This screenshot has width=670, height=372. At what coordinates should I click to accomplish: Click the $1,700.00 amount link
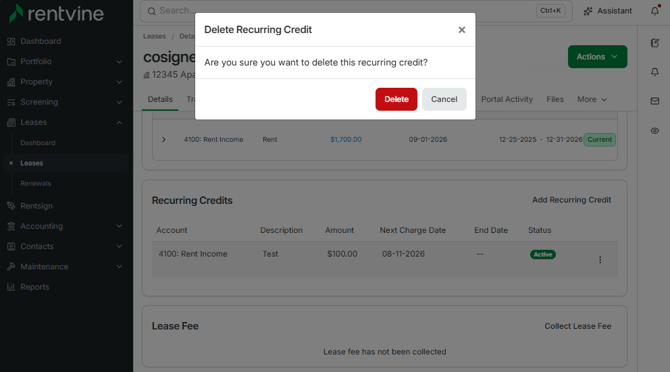[346, 140]
